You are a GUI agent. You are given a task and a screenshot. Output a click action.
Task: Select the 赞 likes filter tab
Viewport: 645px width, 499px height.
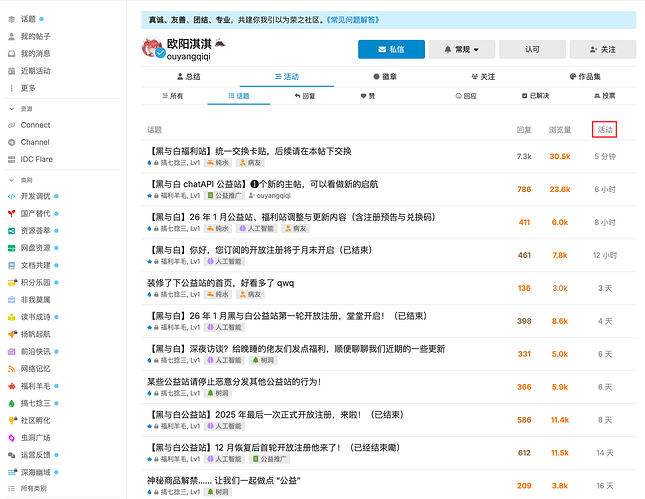click(368, 96)
